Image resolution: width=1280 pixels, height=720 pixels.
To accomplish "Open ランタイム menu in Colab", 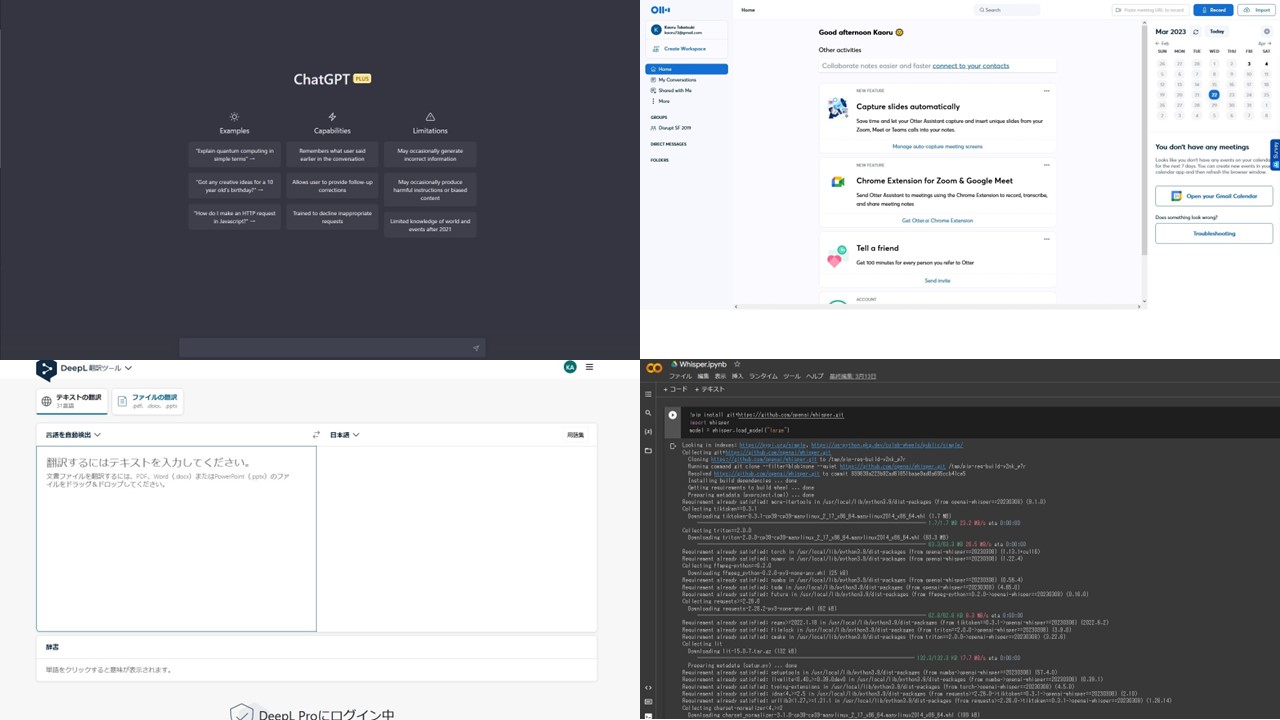I will pos(763,376).
